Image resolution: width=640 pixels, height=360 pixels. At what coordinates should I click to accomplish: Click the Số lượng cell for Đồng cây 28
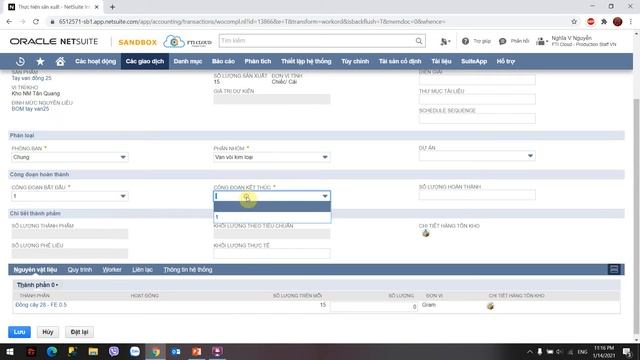click(x=374, y=306)
